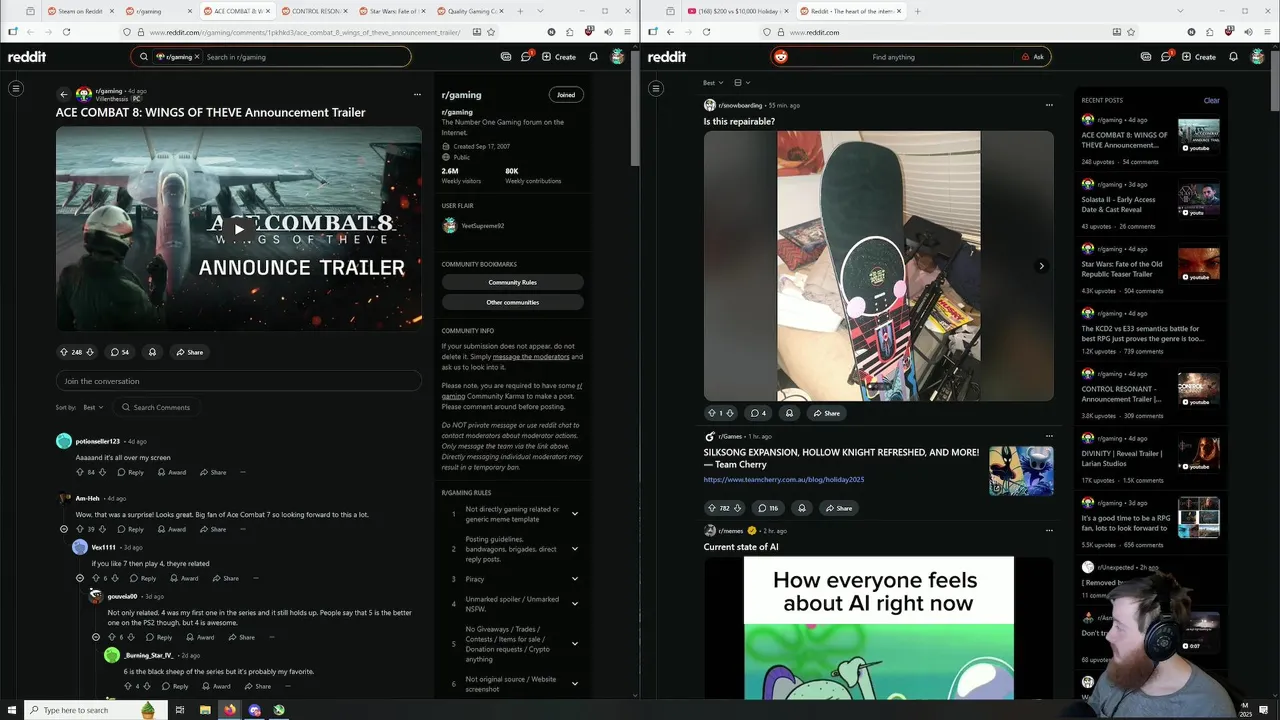The width and height of the screenshot is (1280, 720).
Task: Reply to potionseller123's comment
Action: click(130, 472)
